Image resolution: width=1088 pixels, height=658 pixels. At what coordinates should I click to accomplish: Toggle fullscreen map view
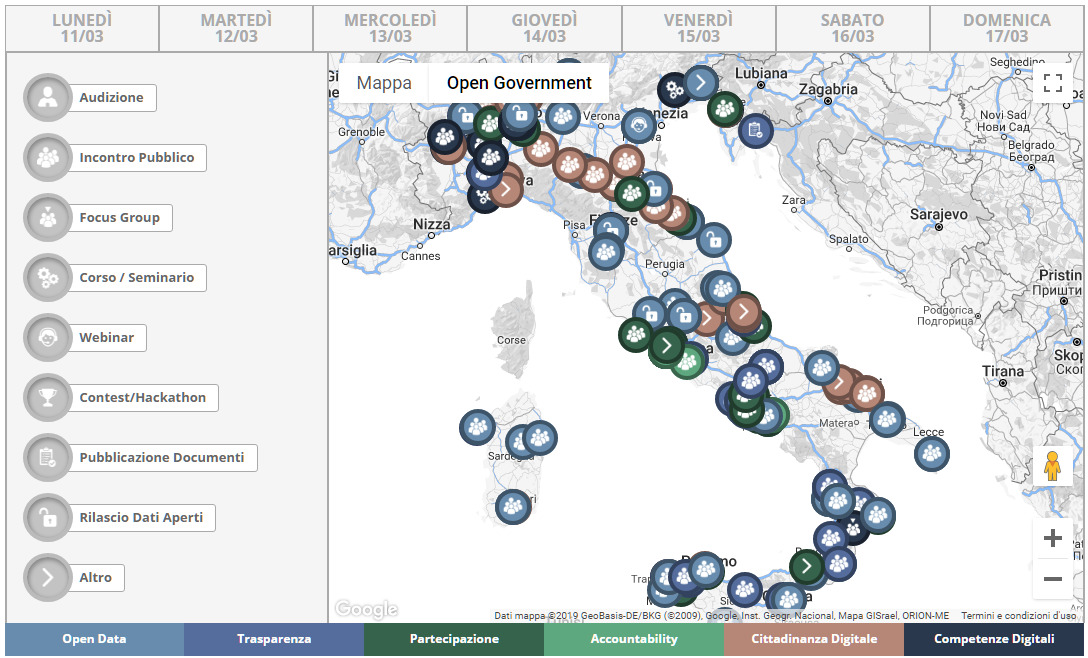1053,83
